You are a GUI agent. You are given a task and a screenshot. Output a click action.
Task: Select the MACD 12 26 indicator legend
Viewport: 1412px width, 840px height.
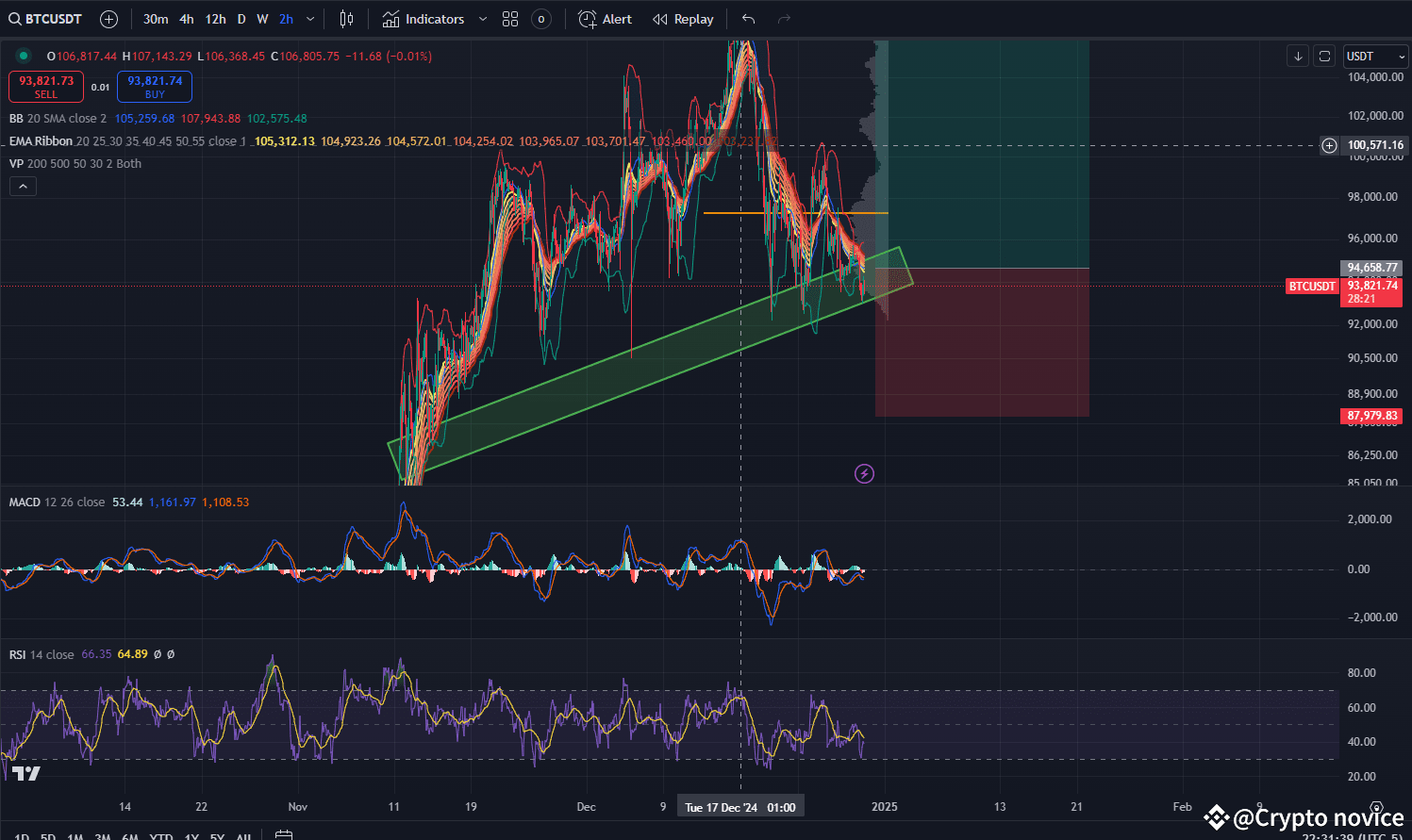click(57, 502)
